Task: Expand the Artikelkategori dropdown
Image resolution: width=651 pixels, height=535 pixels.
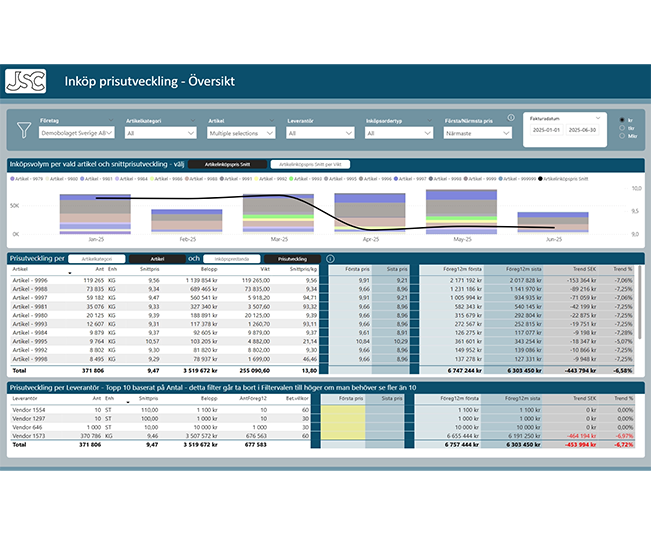Action: click(161, 133)
